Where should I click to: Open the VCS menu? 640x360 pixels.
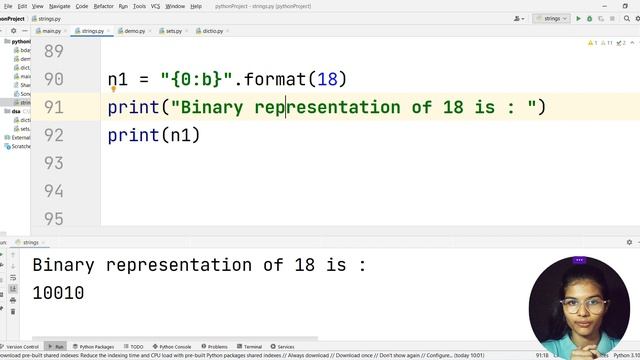[156, 7]
